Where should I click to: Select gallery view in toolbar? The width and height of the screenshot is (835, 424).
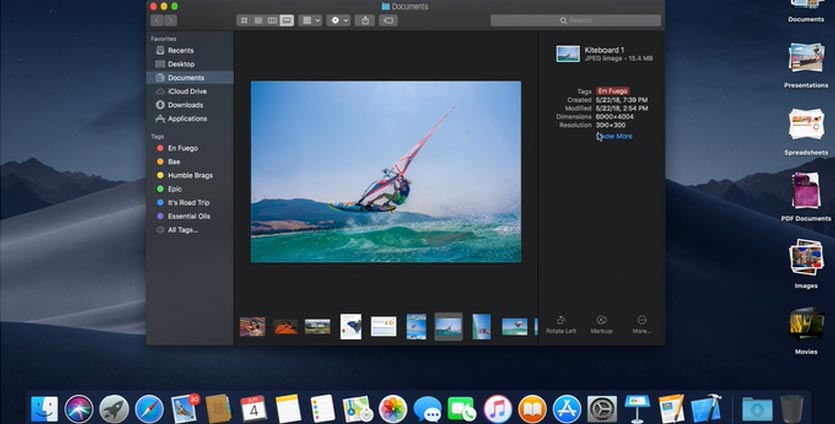[287, 20]
